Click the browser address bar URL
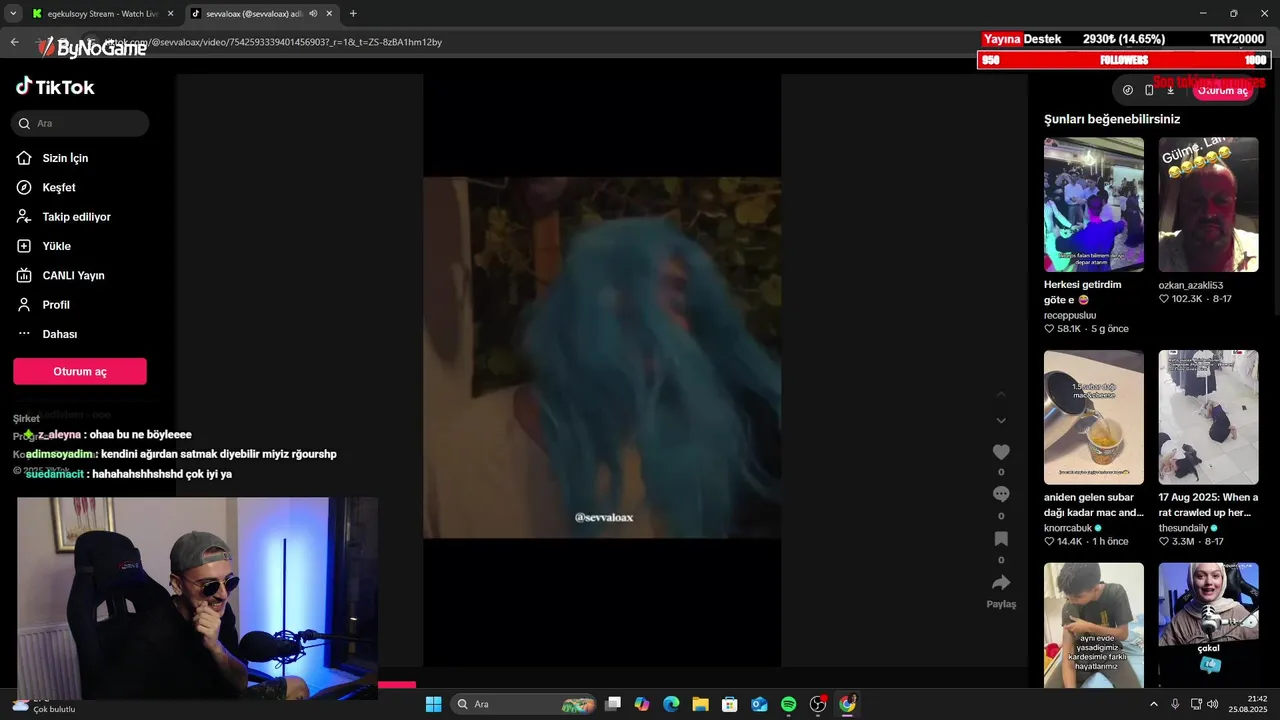The height and width of the screenshot is (720, 1280). pyautogui.click(x=275, y=42)
